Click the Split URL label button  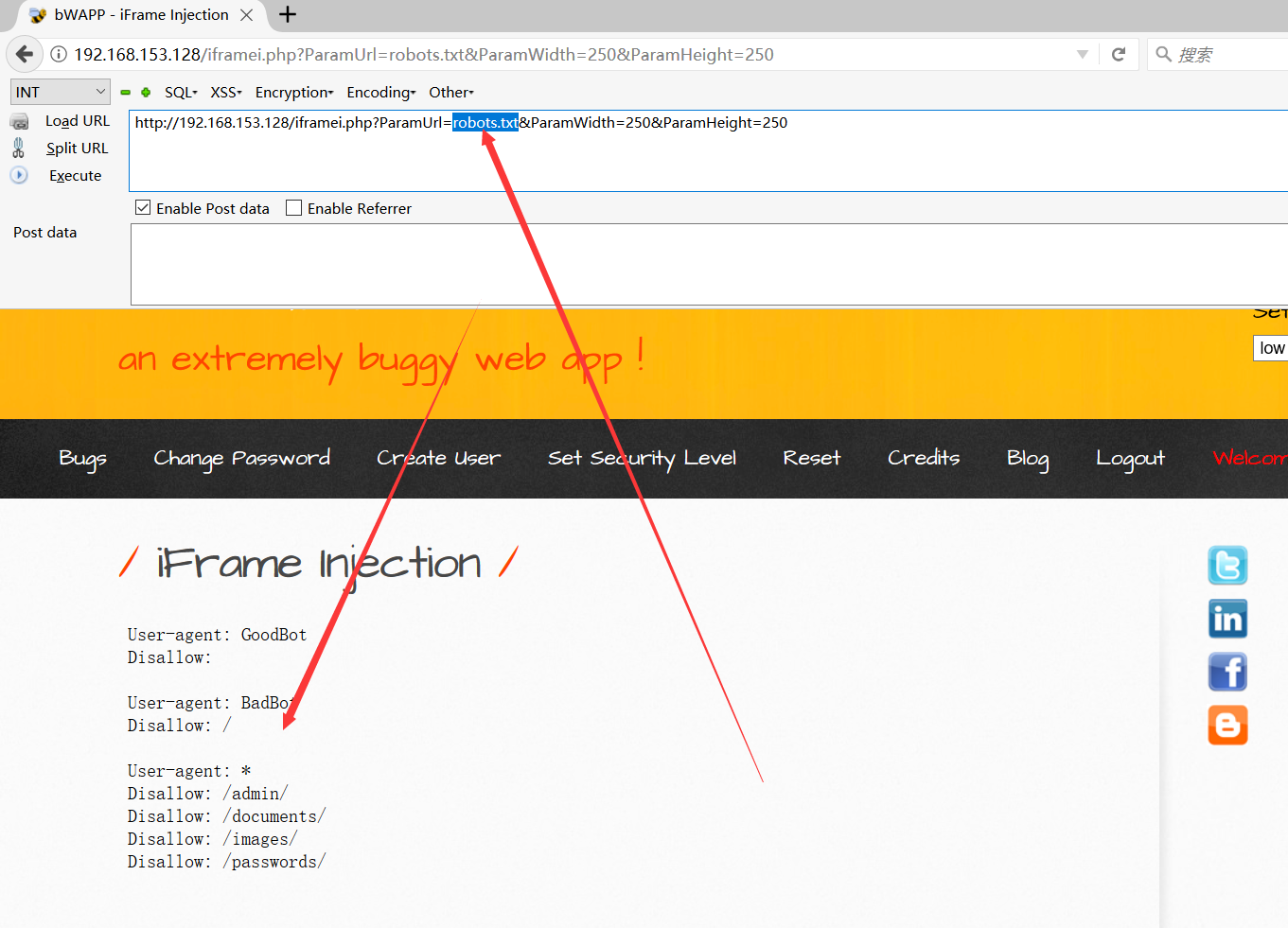[78, 149]
